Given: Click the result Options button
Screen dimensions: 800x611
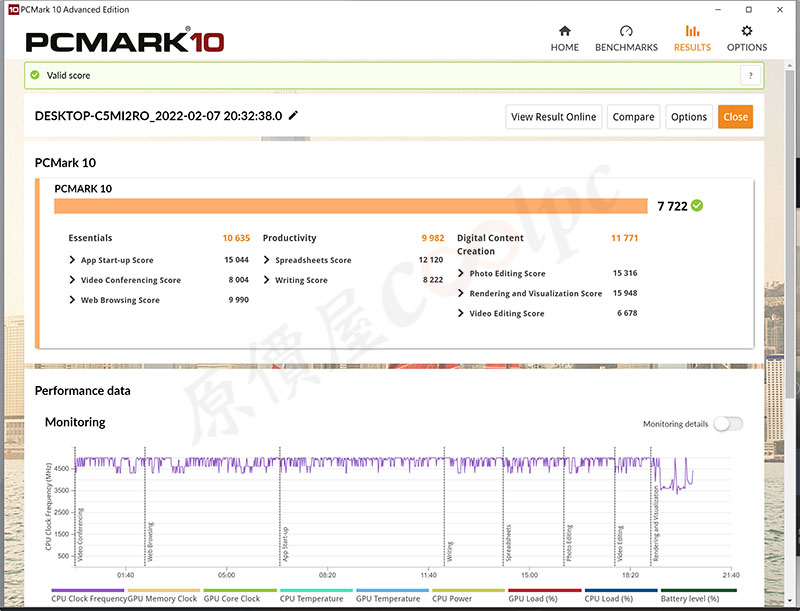Looking at the screenshot, I should pyautogui.click(x=689, y=117).
